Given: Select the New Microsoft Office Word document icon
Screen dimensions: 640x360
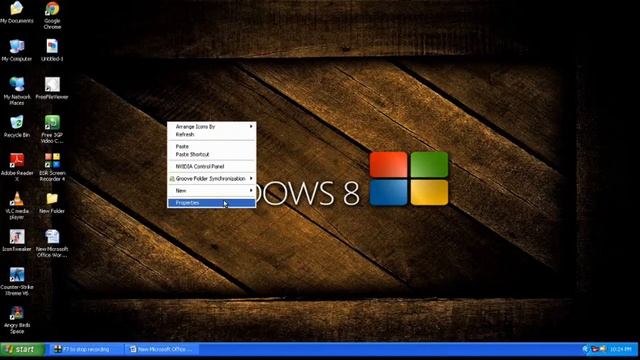Looking at the screenshot, I should click(52, 243).
